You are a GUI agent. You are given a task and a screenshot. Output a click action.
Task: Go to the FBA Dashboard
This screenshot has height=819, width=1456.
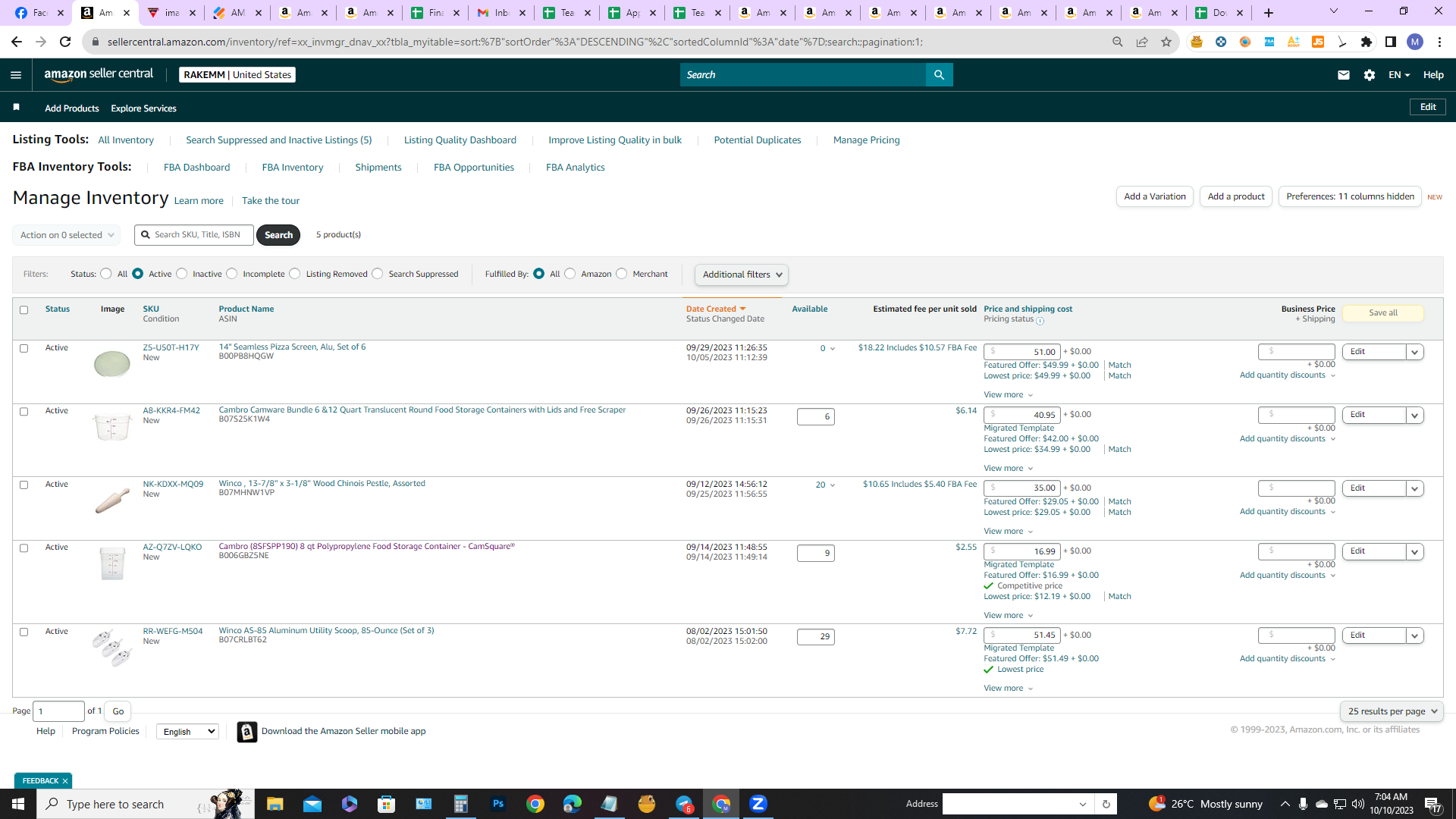point(196,168)
